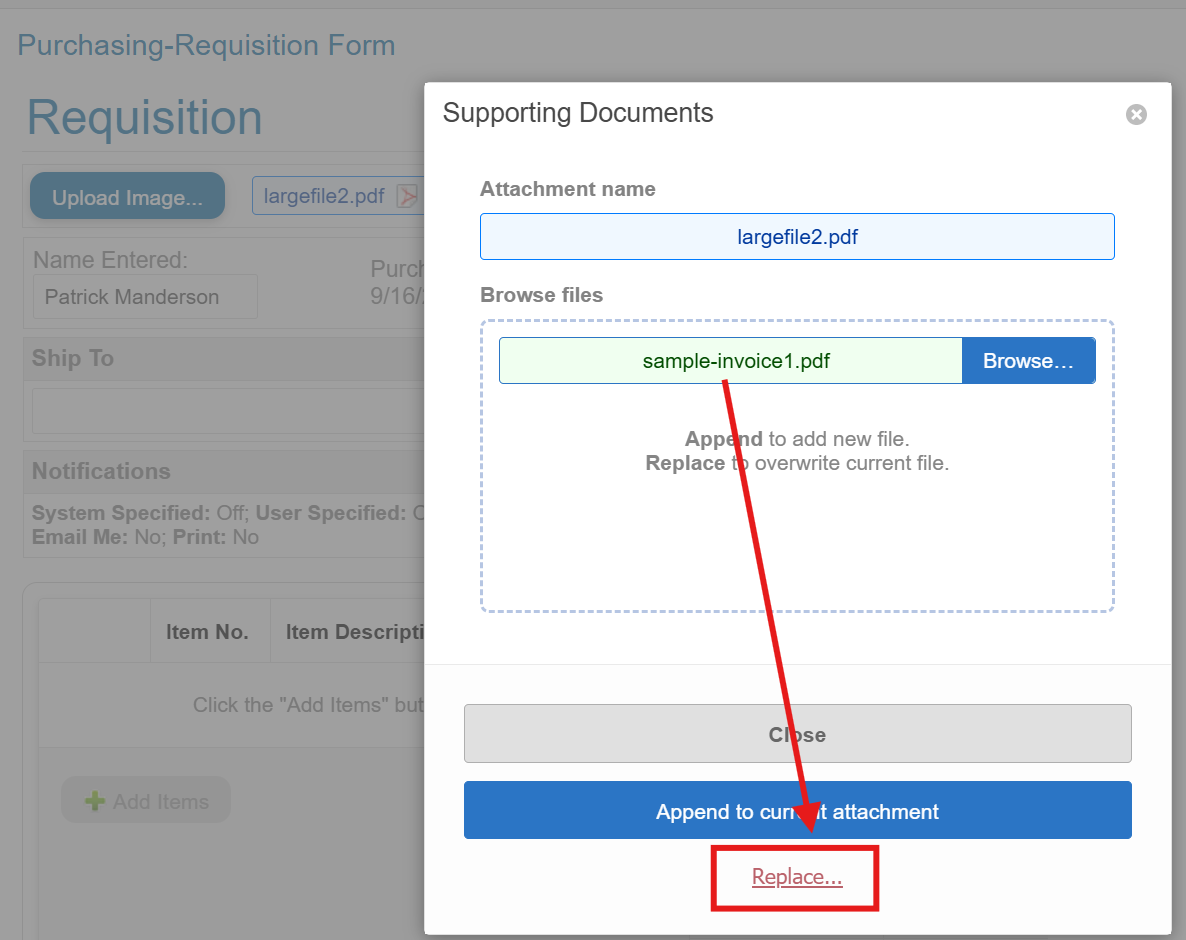Close the Supporting Documents dialog with X icon
This screenshot has width=1186, height=940.
click(1136, 115)
